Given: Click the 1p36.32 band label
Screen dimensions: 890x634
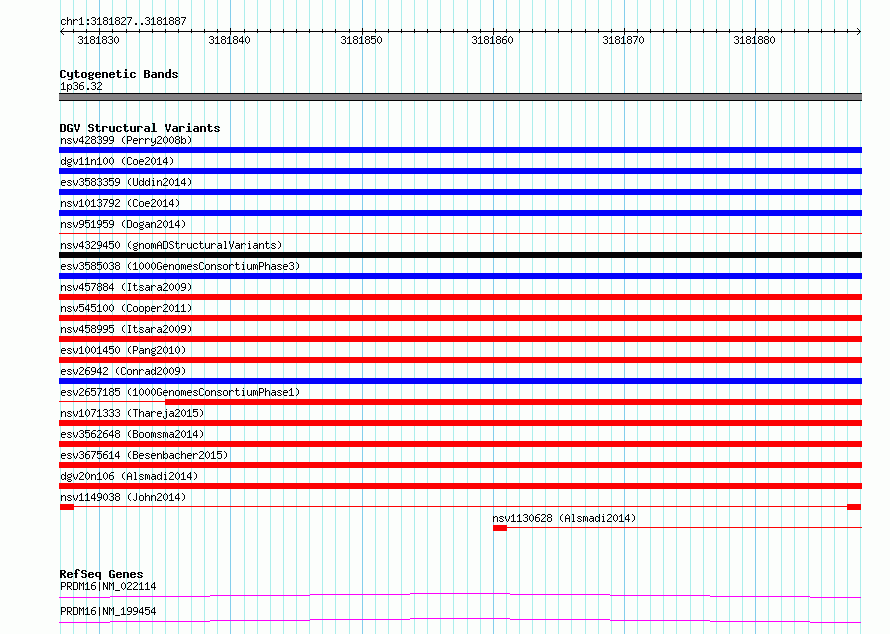Looking at the screenshot, I should pyautogui.click(x=81, y=86).
